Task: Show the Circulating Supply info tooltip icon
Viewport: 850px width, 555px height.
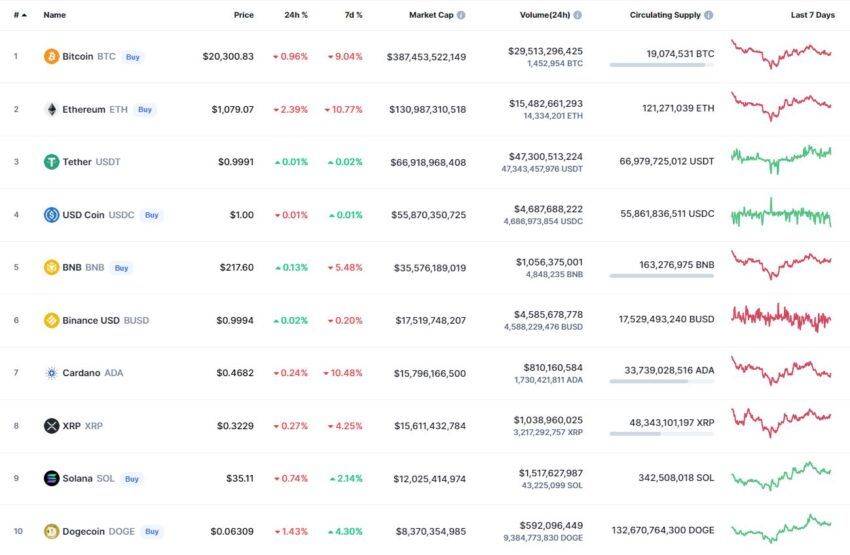Action: point(709,15)
